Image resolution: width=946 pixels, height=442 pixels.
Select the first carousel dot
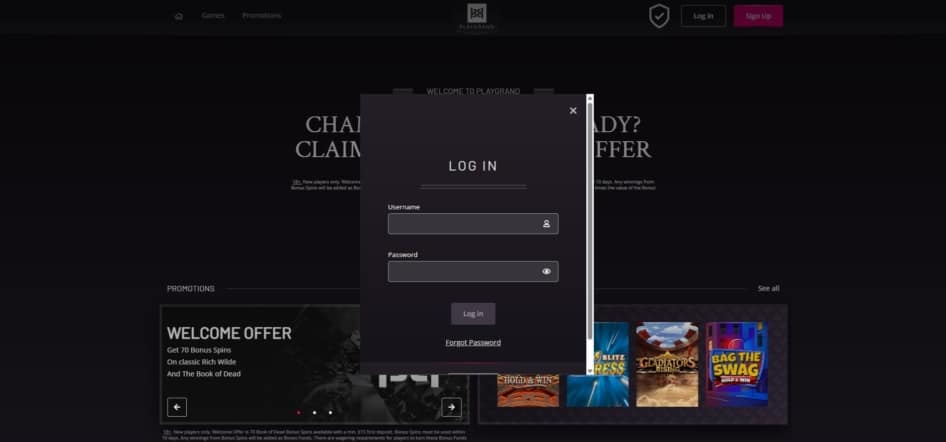coord(299,413)
